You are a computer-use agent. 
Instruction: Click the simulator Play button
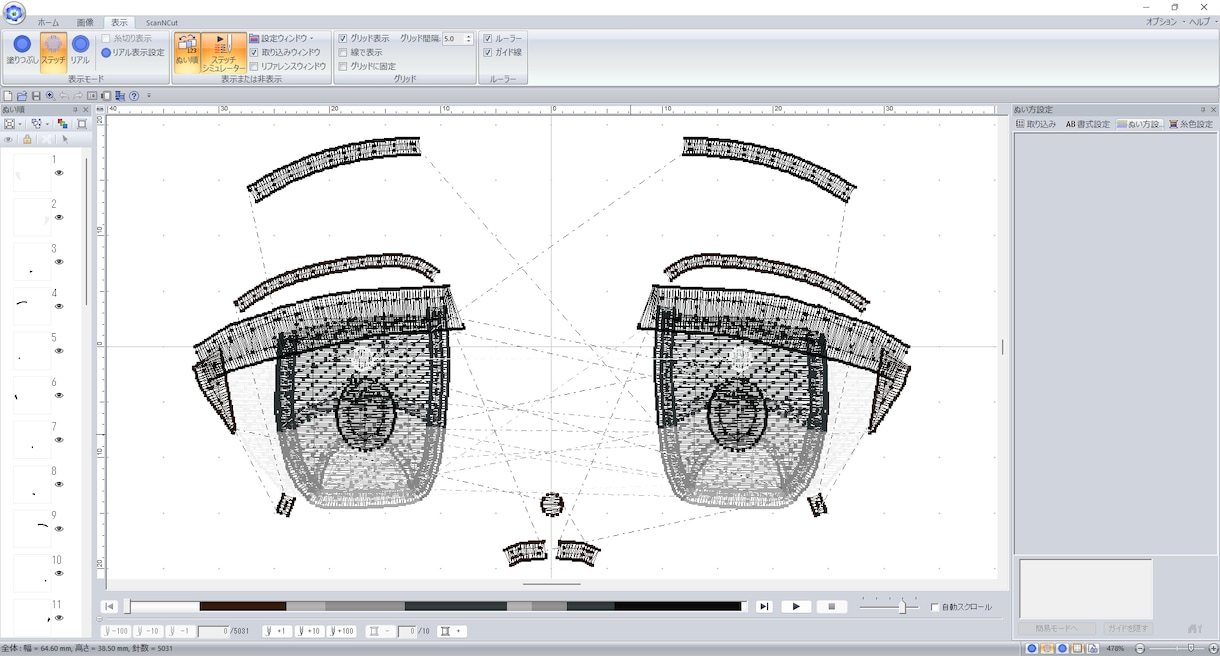(796, 607)
